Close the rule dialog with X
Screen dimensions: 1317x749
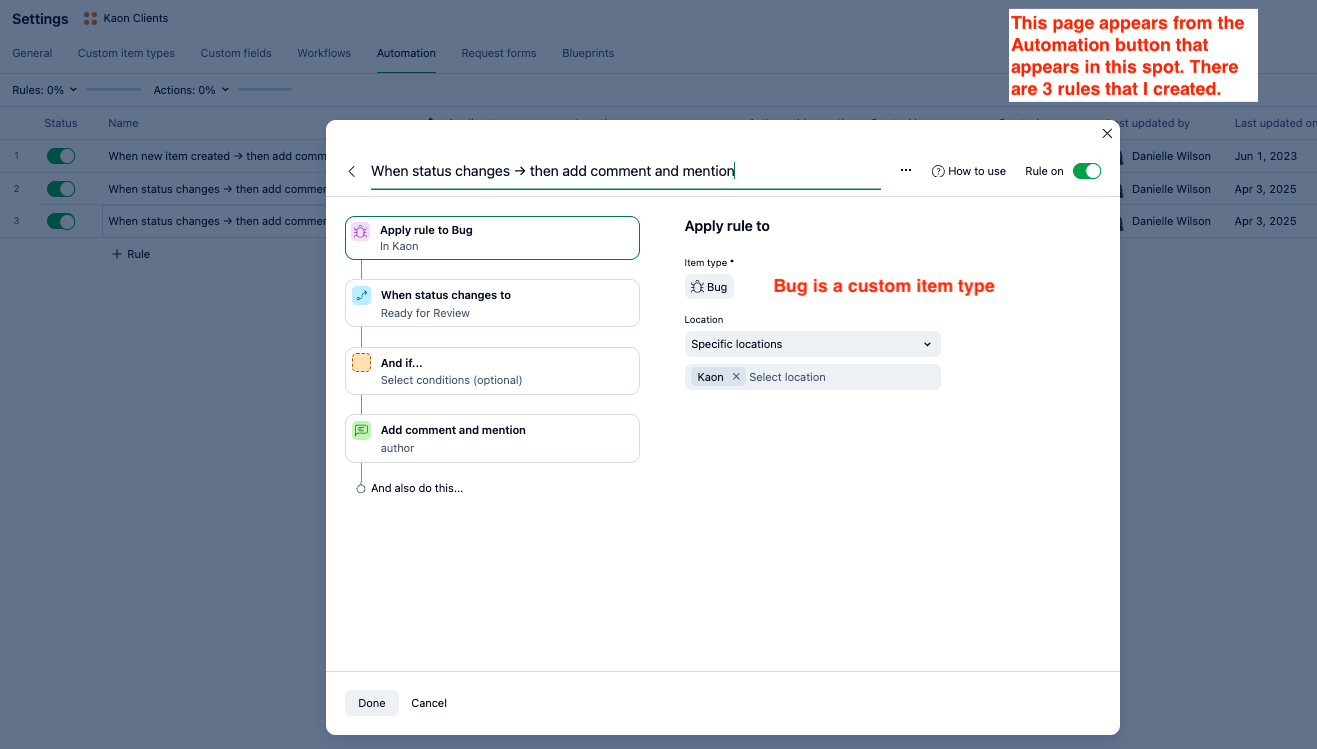pos(1107,133)
